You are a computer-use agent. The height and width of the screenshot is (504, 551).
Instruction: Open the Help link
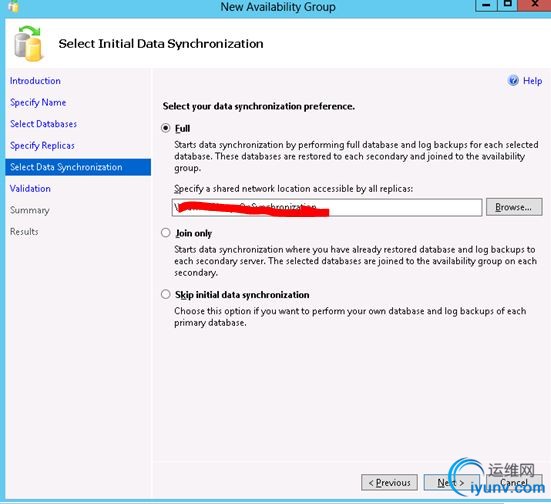click(532, 81)
